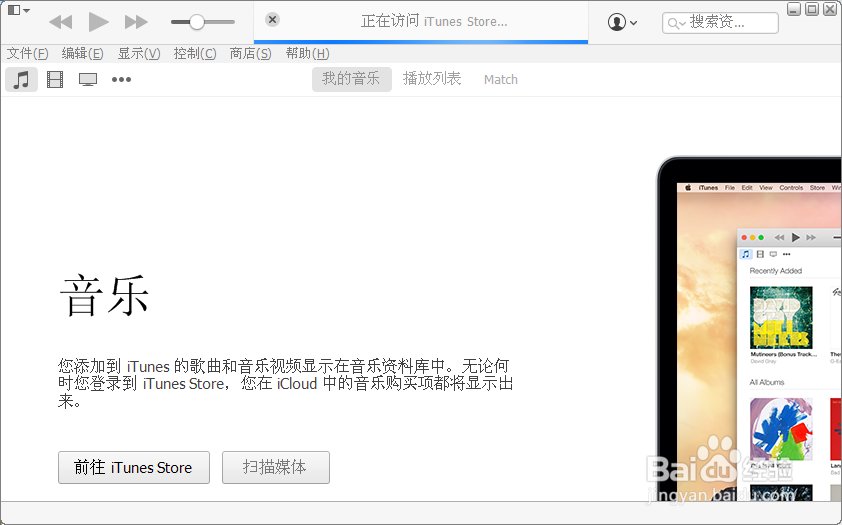842x525 pixels.
Task: Open the Match tab
Action: [500, 79]
